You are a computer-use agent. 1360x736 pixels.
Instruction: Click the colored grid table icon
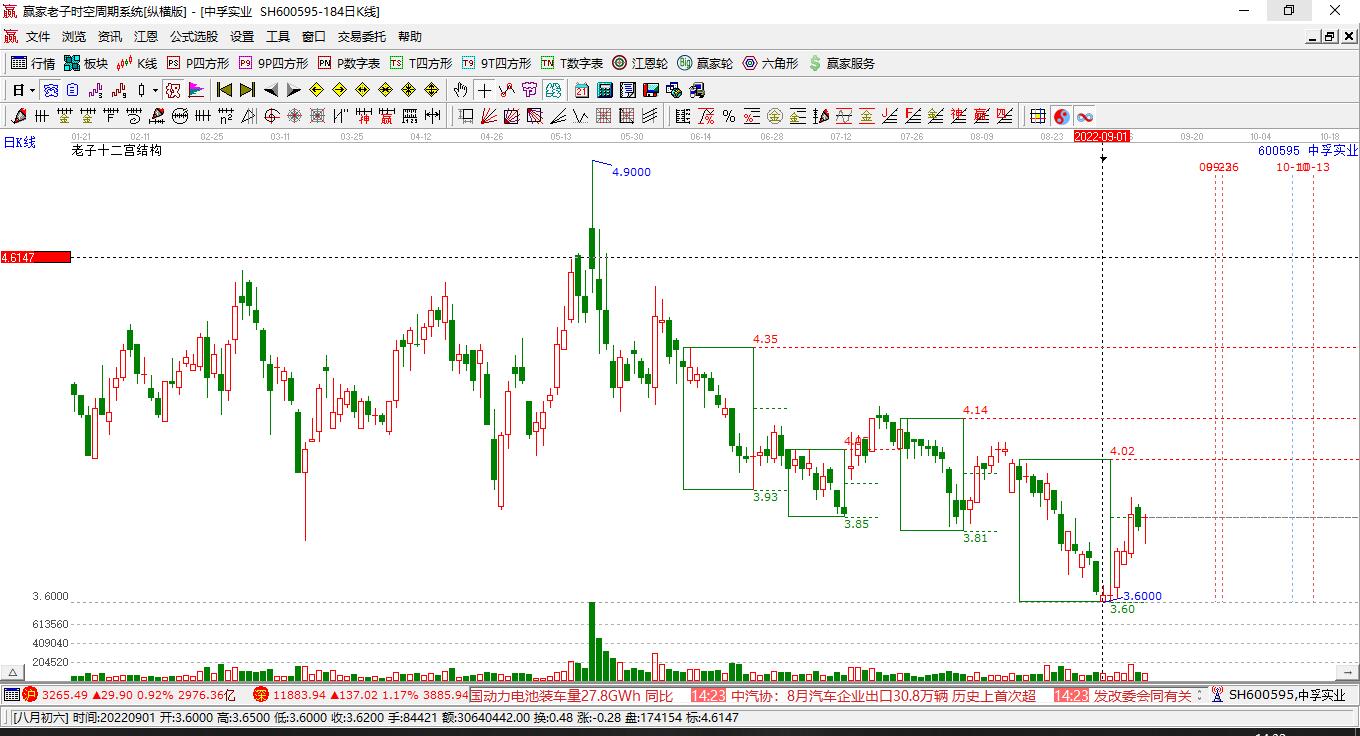pyautogui.click(x=1038, y=116)
